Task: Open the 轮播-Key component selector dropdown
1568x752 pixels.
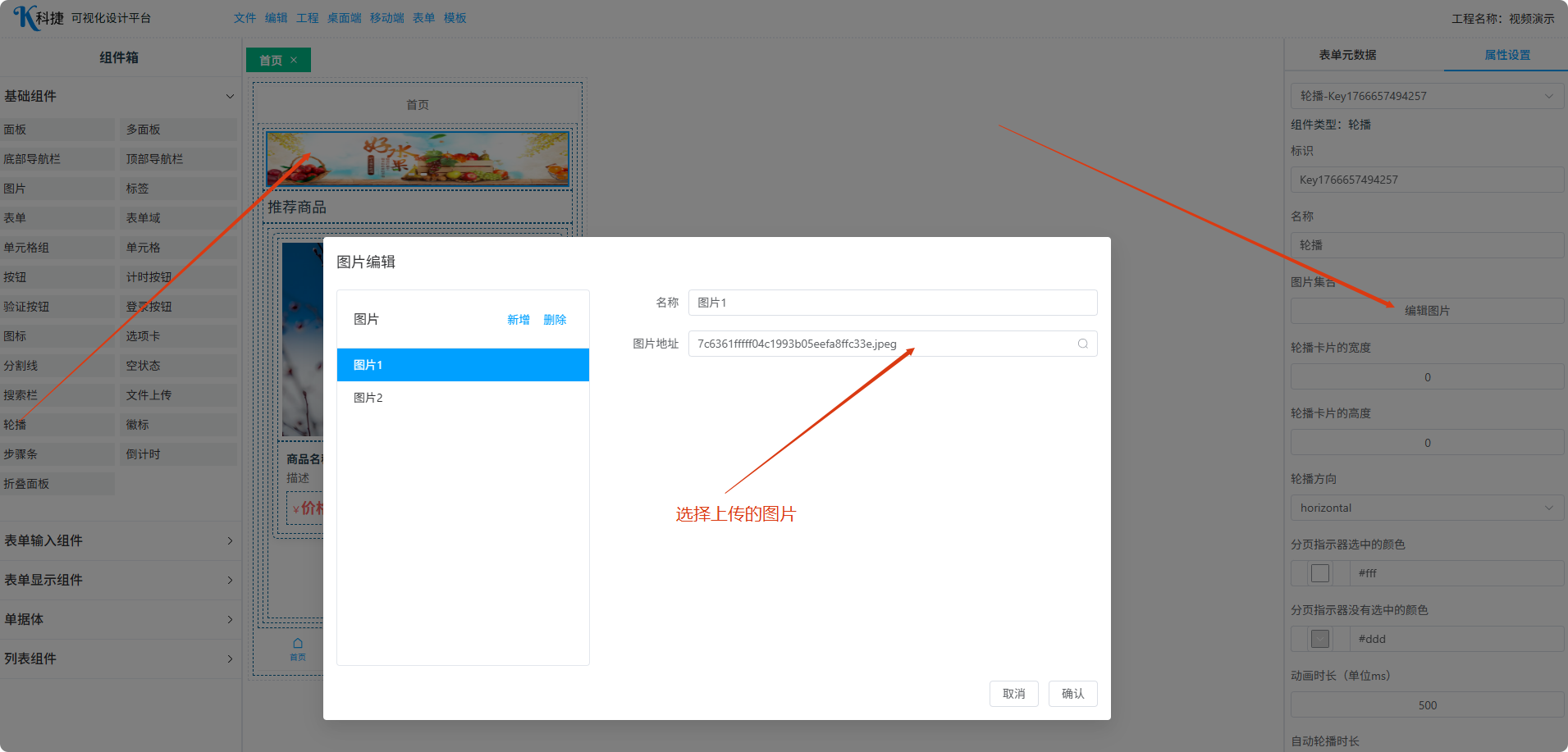Action: (1426, 96)
